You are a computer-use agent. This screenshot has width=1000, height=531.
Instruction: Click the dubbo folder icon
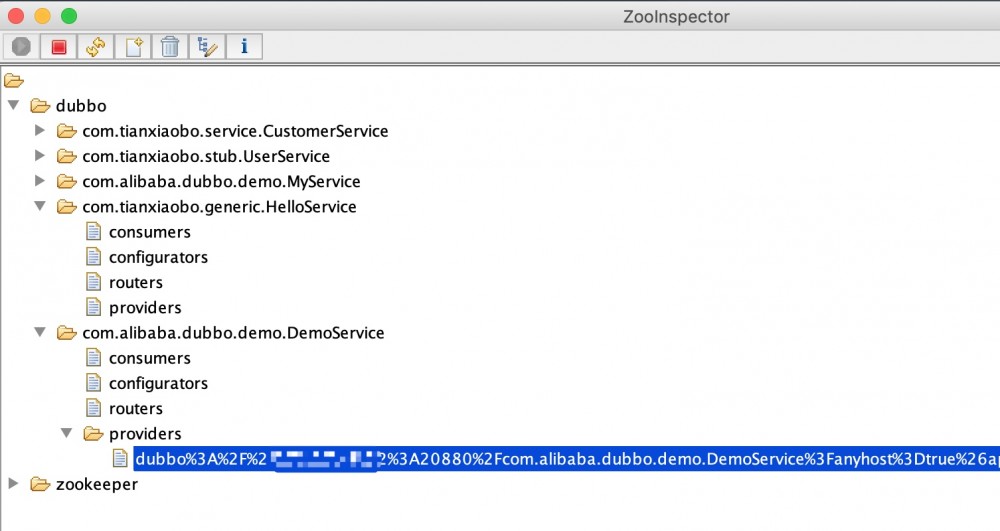40,106
